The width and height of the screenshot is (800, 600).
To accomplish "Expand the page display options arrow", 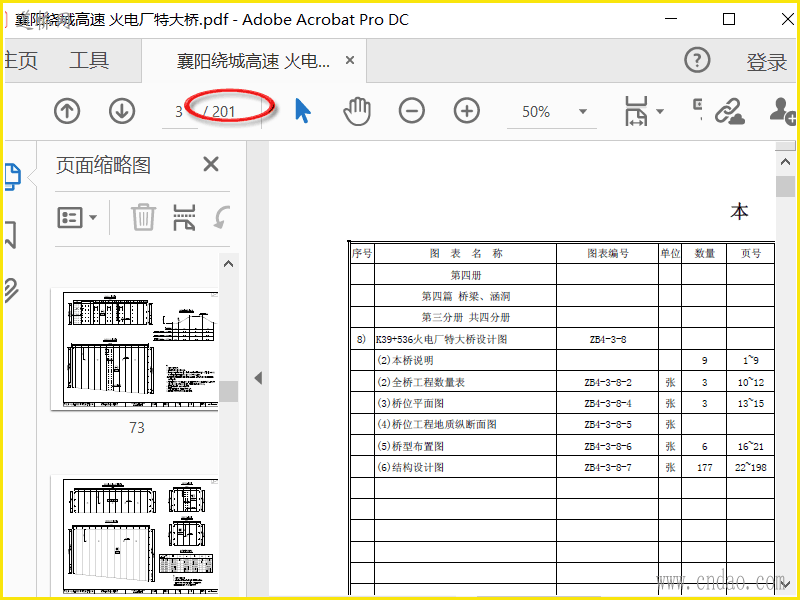I will (x=660, y=111).
